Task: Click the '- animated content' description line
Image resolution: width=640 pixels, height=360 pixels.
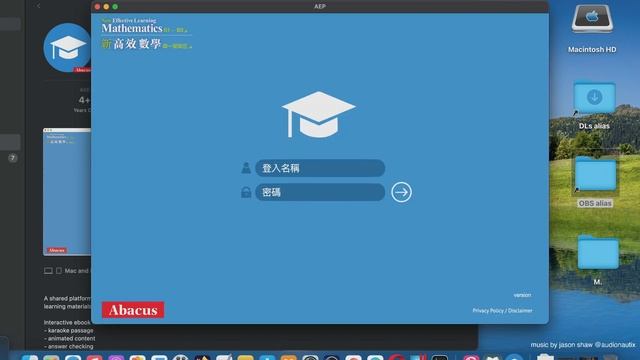Action: [x=69, y=338]
